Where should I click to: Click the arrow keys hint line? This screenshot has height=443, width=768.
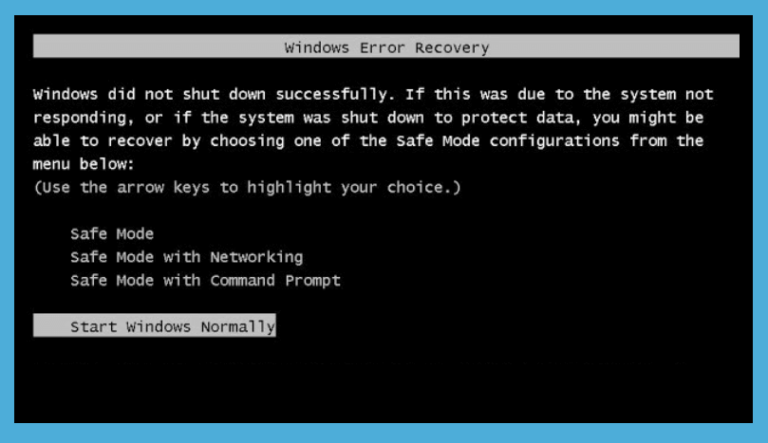pyautogui.click(x=247, y=188)
